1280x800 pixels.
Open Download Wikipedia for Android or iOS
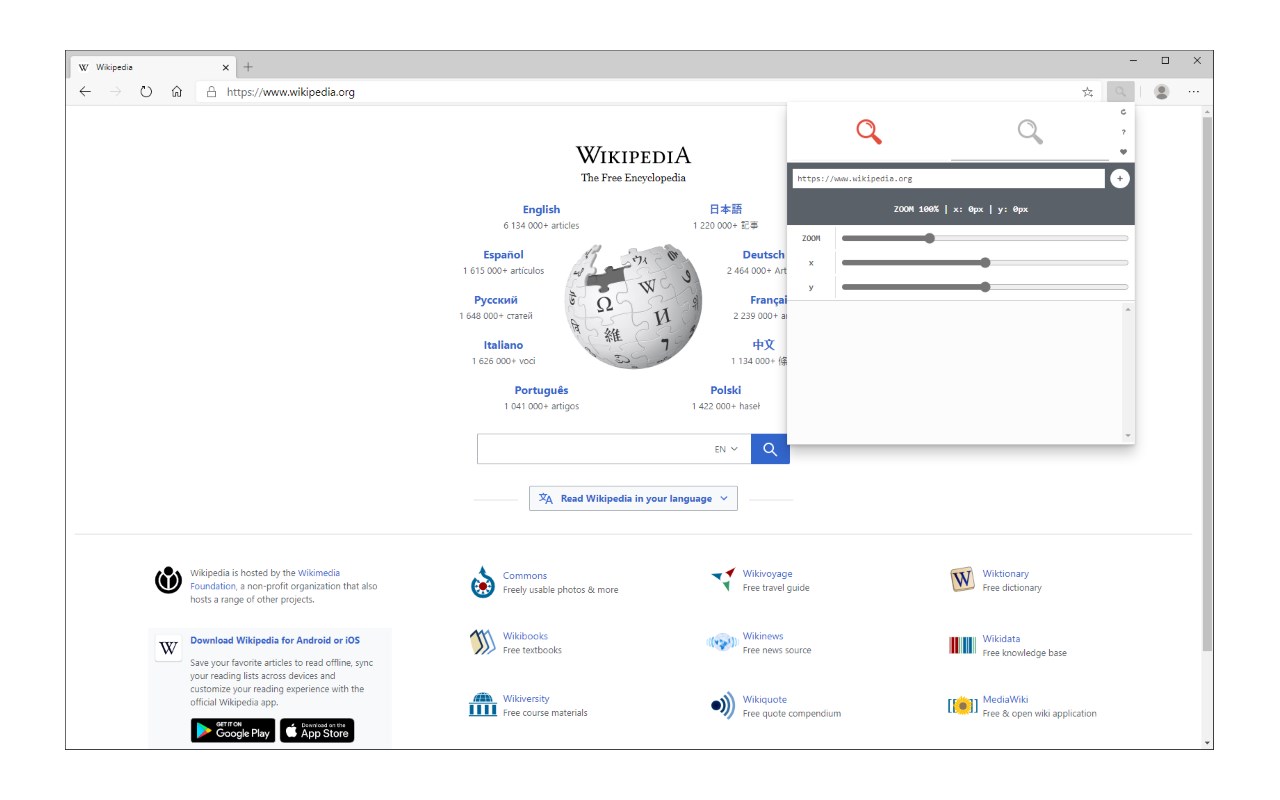(x=275, y=640)
